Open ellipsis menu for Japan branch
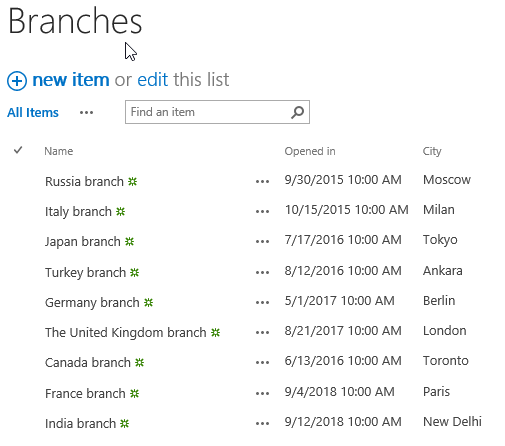This screenshot has width=505, height=446. 262,242
